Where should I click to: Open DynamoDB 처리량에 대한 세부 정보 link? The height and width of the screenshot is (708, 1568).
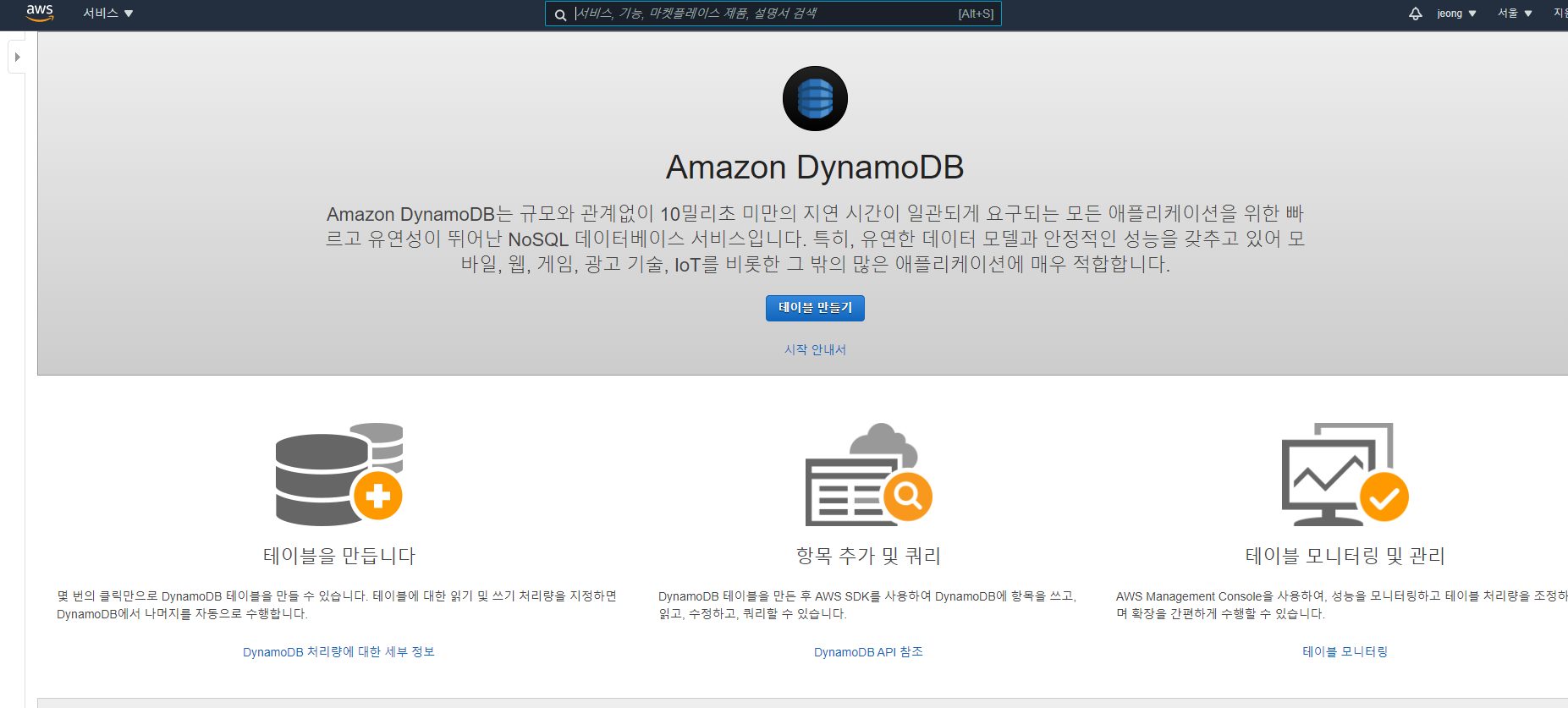(338, 651)
